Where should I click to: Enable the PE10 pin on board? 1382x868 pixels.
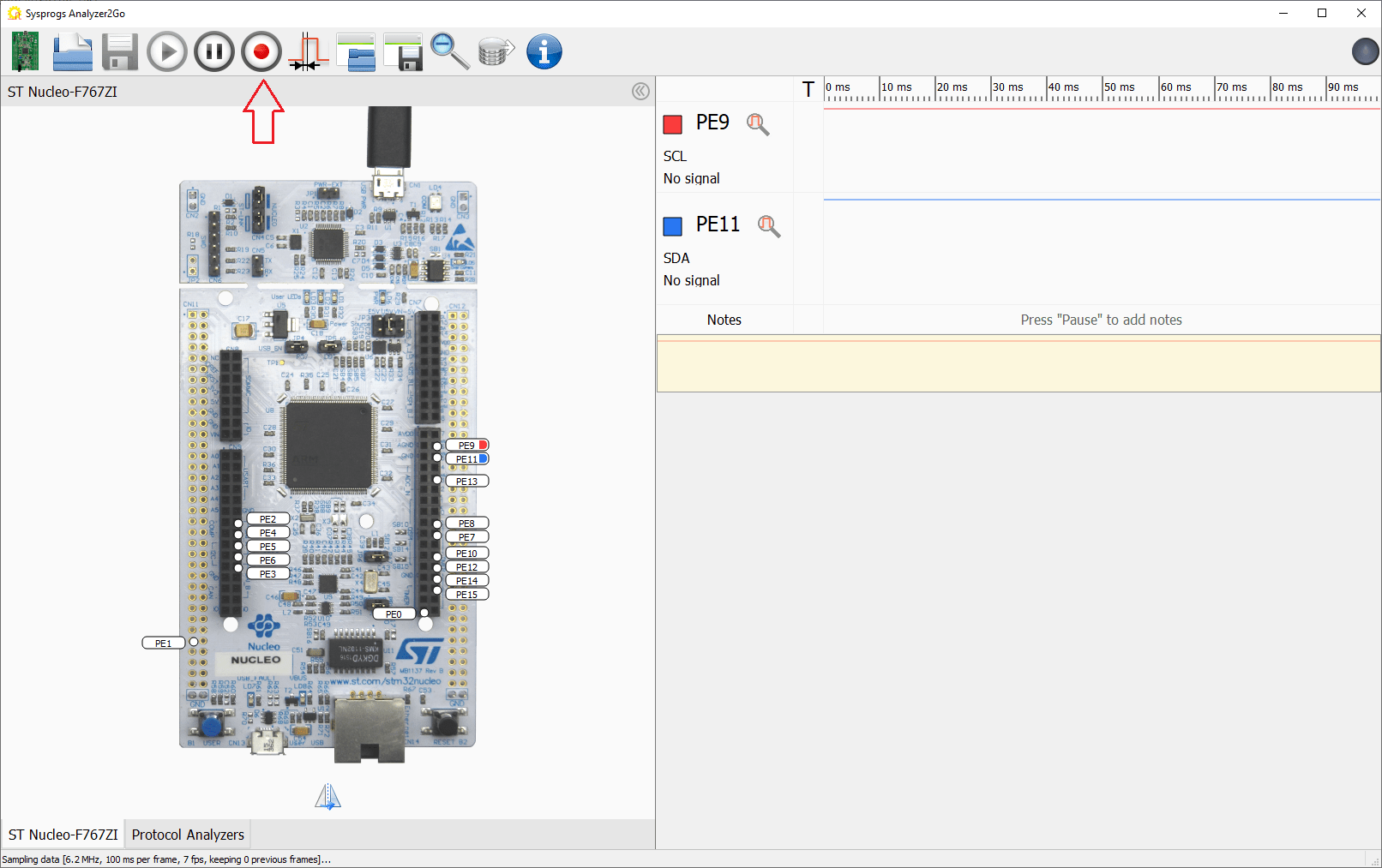tap(466, 553)
